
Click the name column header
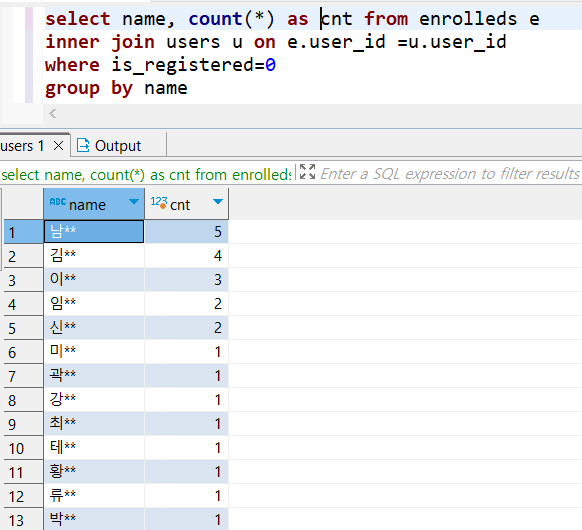click(94, 204)
